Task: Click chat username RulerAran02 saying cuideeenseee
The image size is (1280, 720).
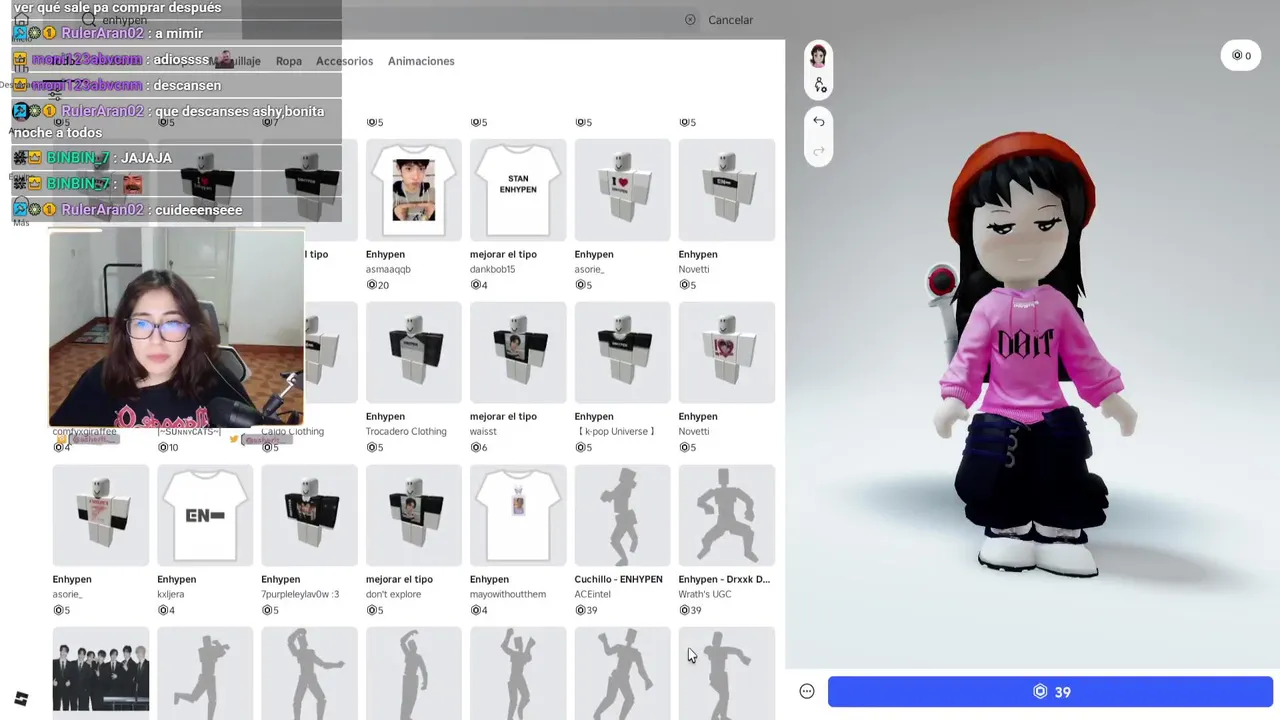Action: pyautogui.click(x=103, y=210)
